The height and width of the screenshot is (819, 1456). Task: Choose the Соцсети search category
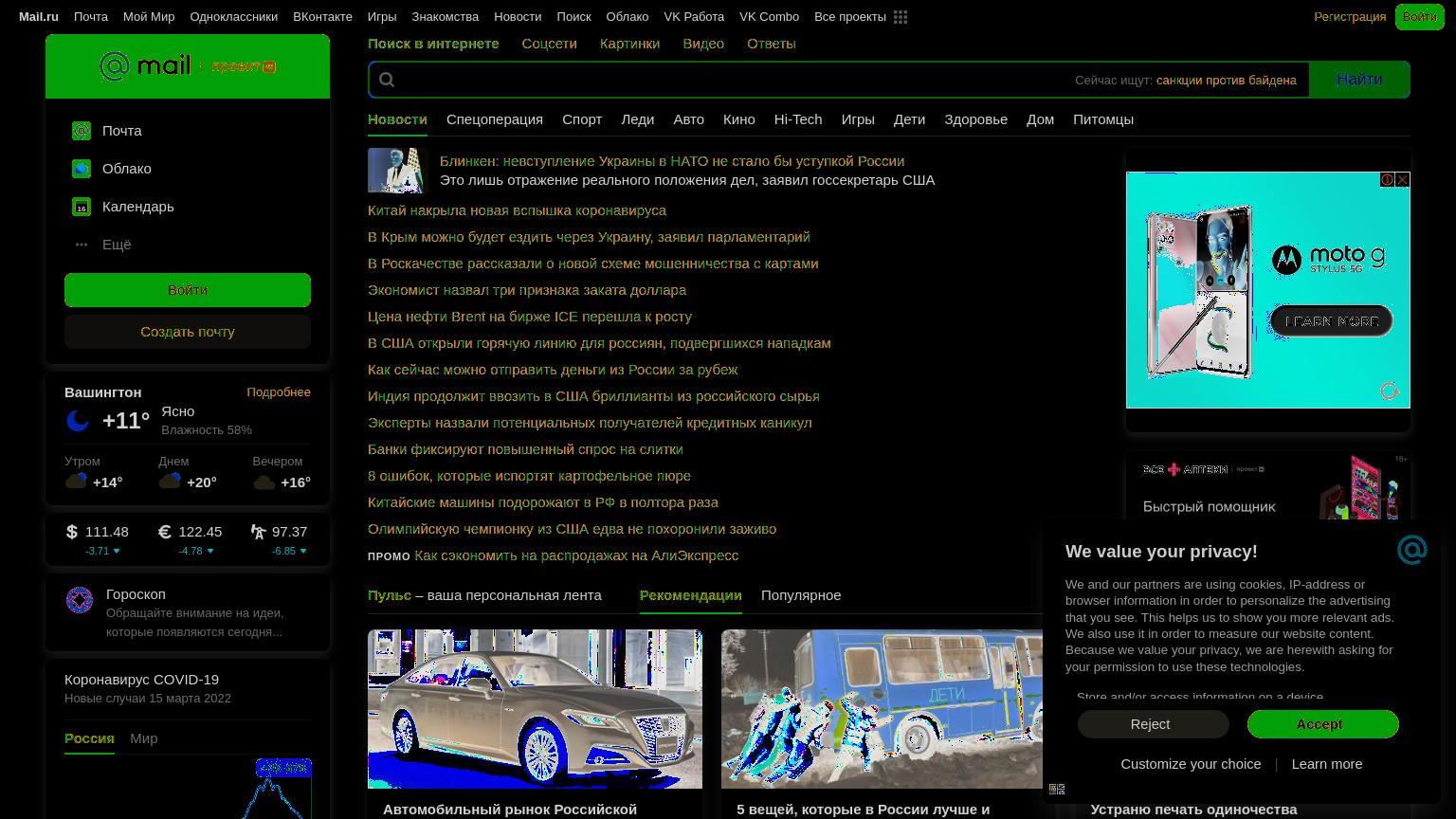549,44
